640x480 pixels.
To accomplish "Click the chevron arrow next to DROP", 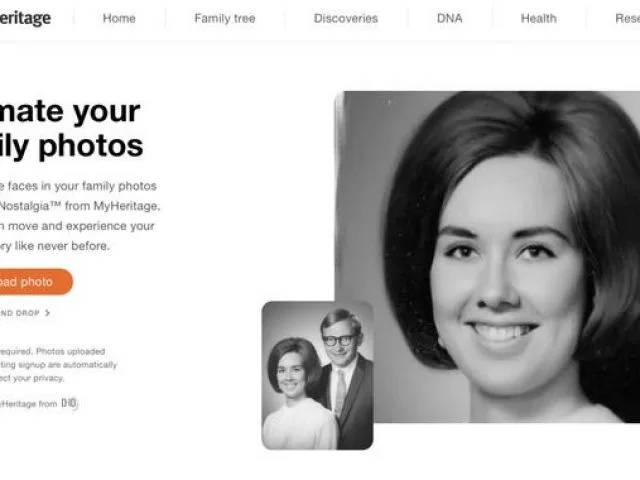I will [47, 313].
